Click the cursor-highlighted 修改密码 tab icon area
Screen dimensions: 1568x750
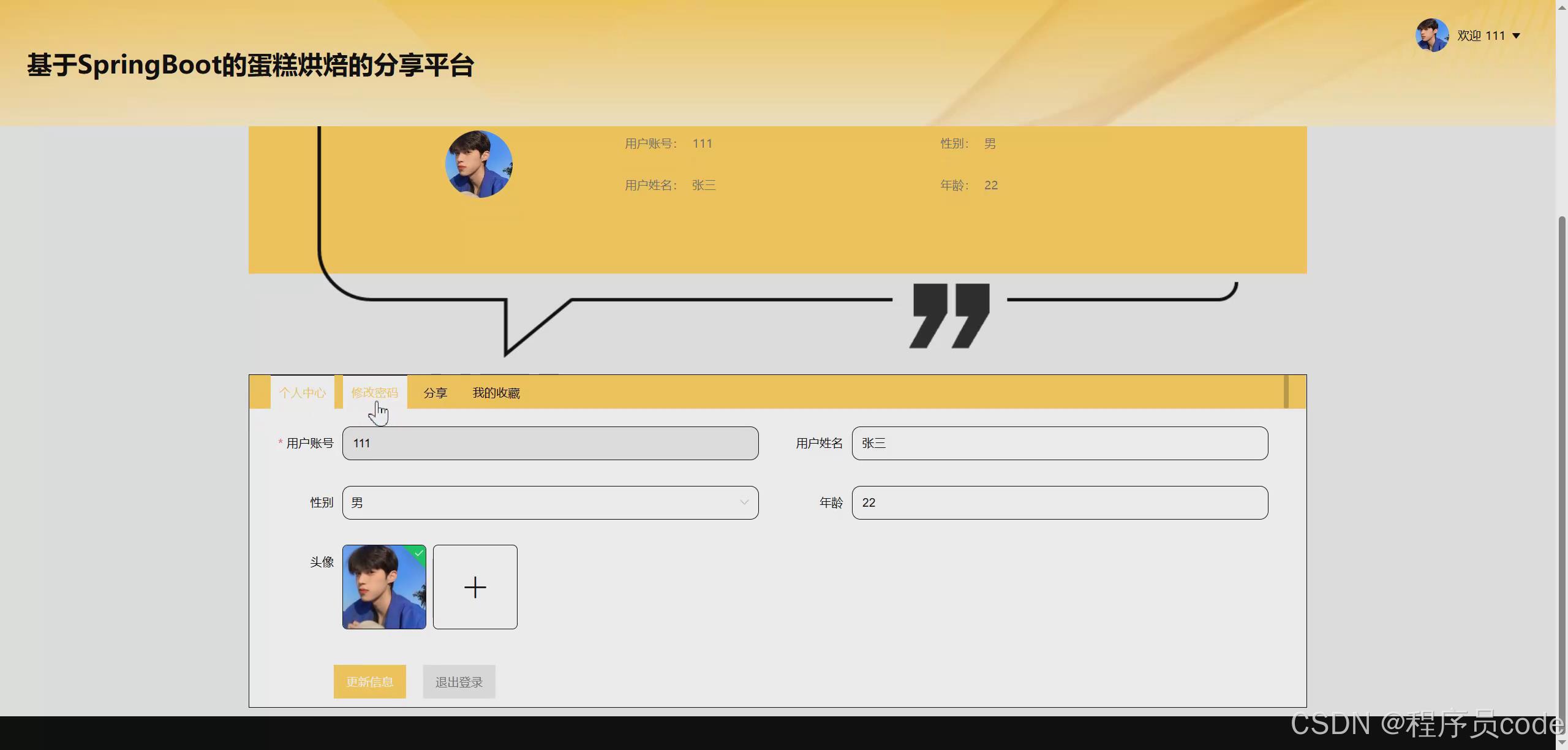tap(375, 393)
